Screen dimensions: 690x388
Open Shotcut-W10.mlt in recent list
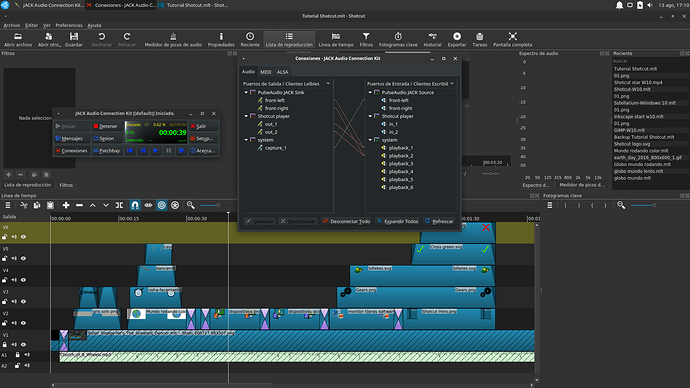(x=632, y=89)
